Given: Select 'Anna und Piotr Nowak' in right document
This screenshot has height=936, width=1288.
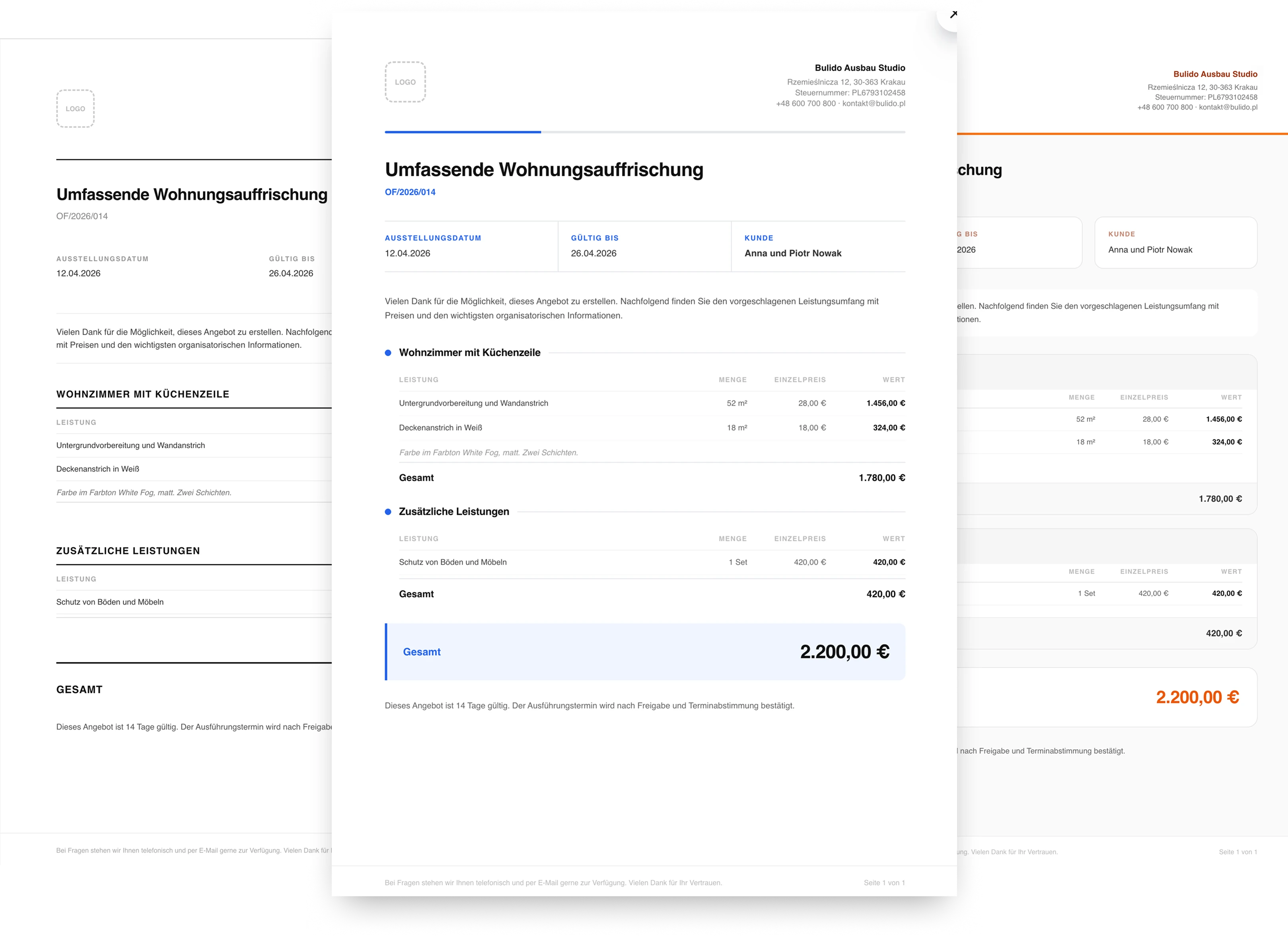Looking at the screenshot, I should 1150,250.
